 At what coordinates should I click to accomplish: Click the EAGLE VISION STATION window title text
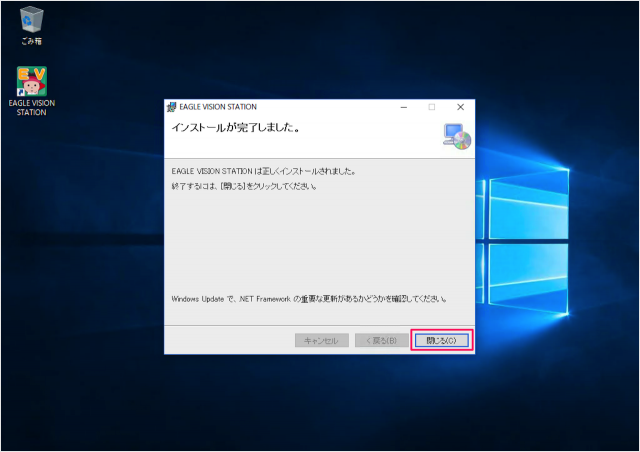218,107
